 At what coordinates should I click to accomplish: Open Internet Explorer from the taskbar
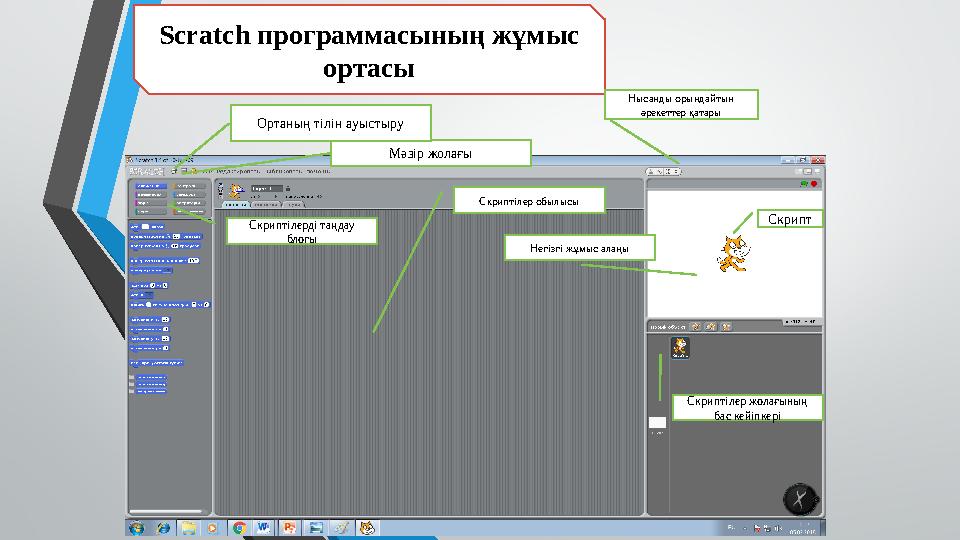(x=163, y=528)
